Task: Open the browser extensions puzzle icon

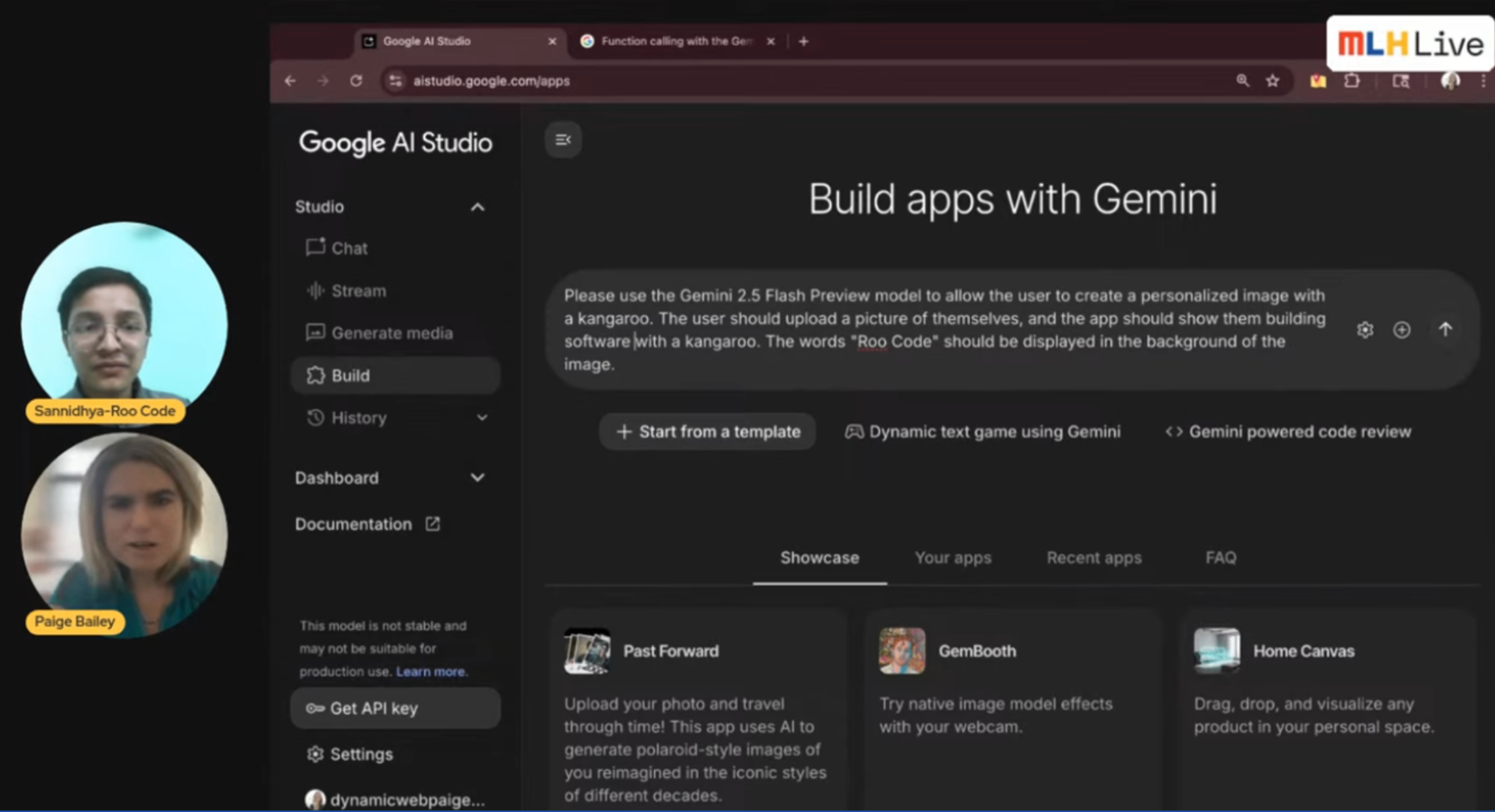Action: click(x=1353, y=81)
